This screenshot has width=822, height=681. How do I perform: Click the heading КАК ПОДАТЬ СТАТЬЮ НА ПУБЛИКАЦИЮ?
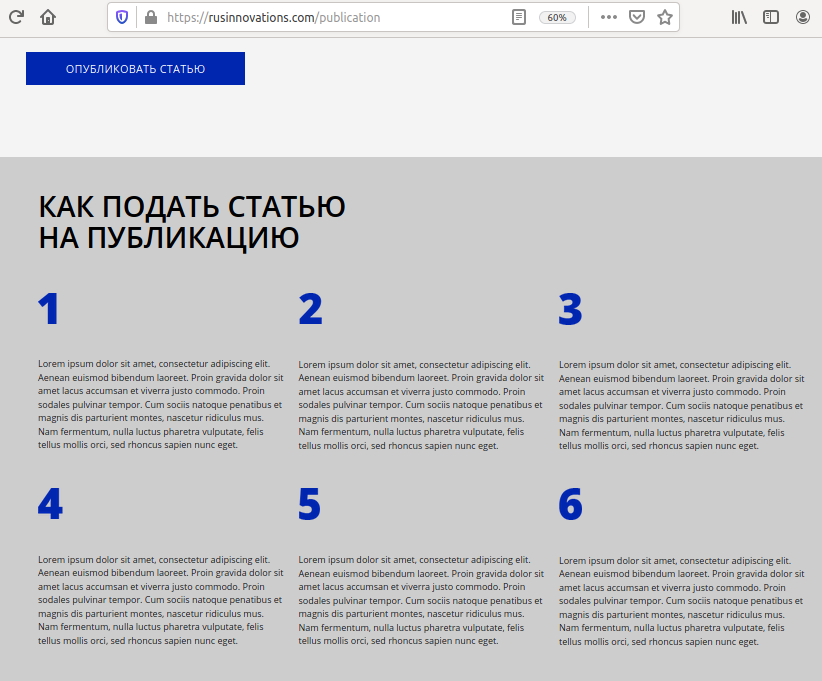pyautogui.click(x=192, y=222)
